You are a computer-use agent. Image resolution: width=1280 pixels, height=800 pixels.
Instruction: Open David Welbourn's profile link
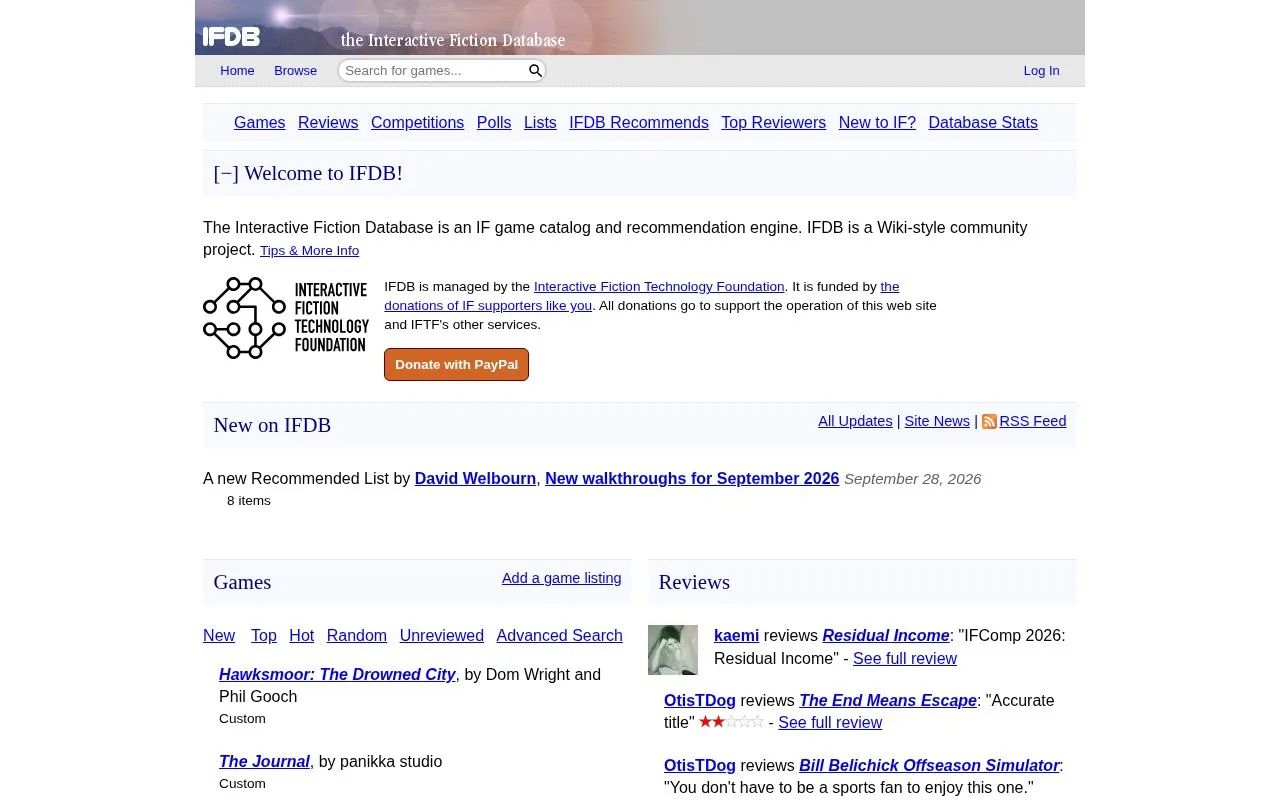tap(475, 478)
